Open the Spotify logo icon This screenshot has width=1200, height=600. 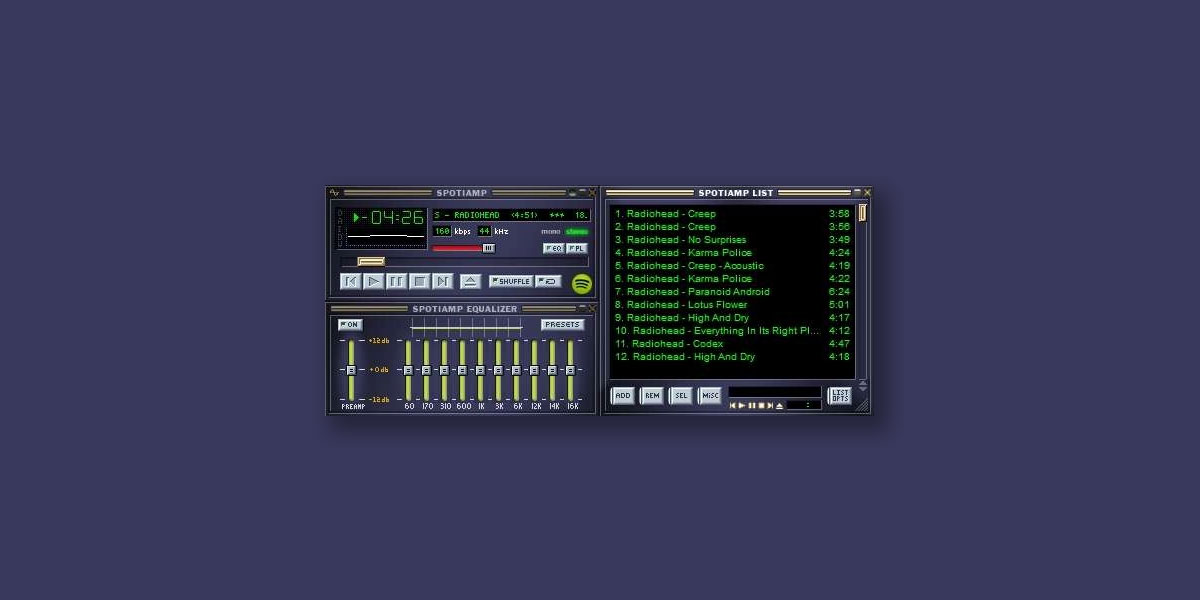click(x=582, y=283)
